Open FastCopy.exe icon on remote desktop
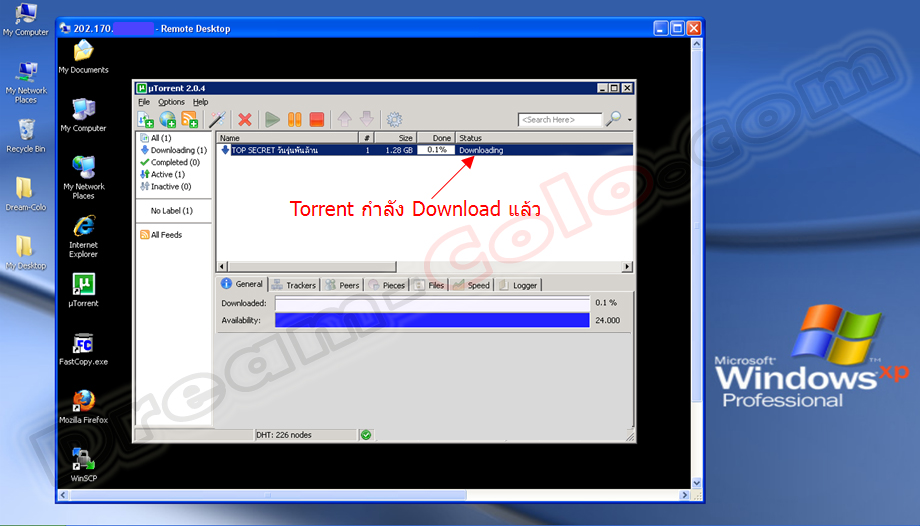The width and height of the screenshot is (920, 526). [83, 349]
